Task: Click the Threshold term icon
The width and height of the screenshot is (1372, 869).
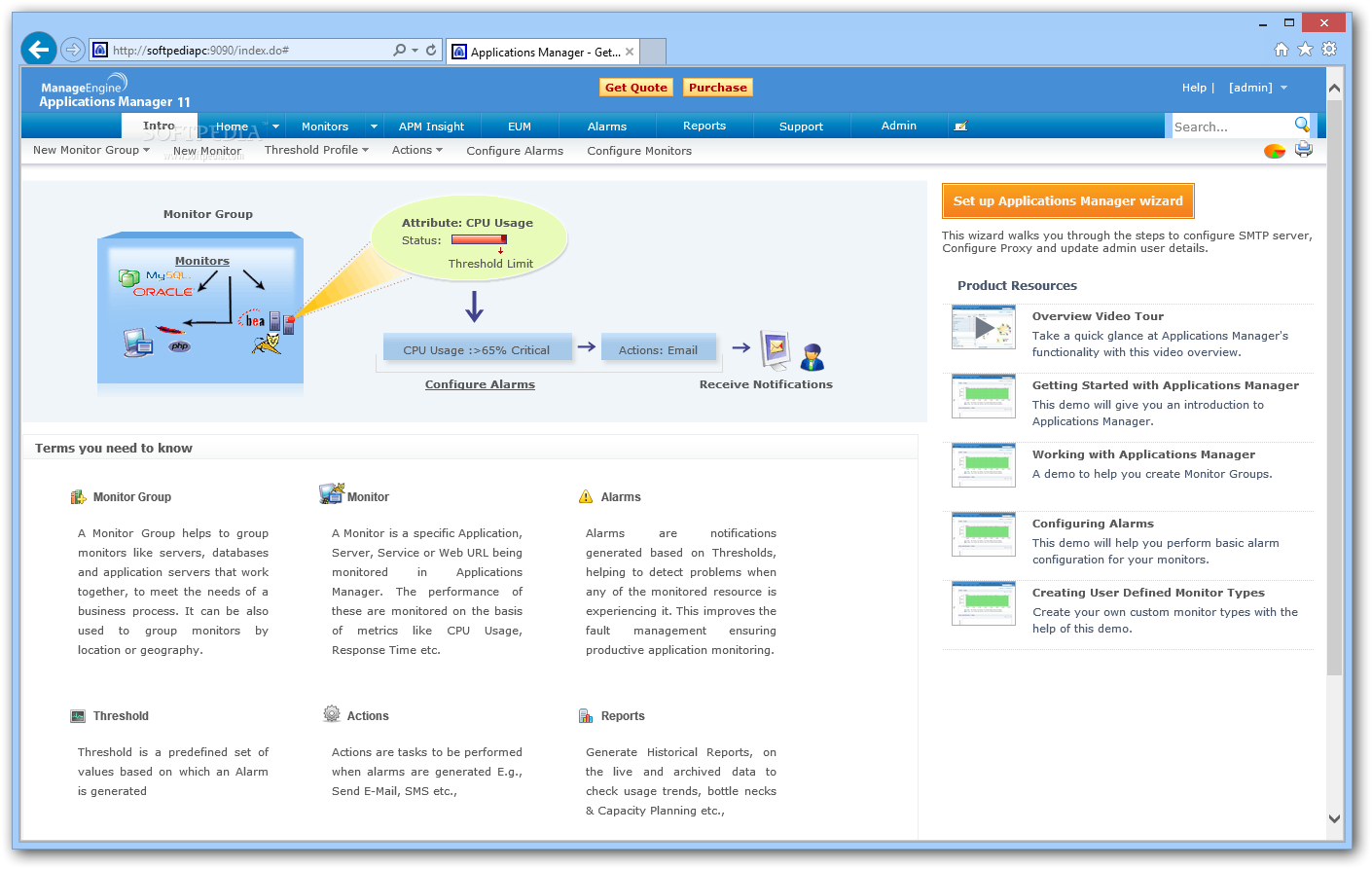Action: pyautogui.click(x=78, y=716)
